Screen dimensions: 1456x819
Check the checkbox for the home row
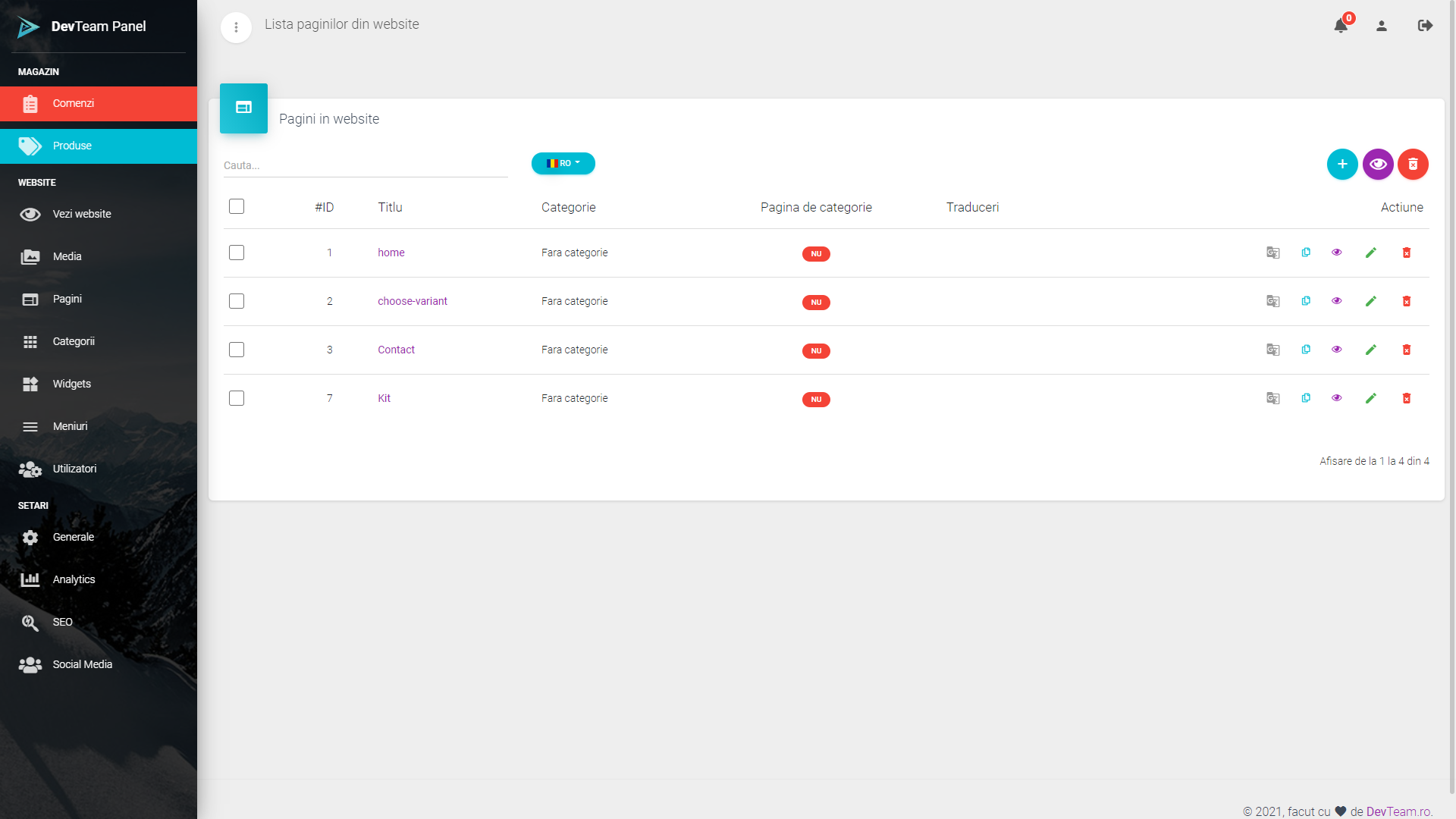tap(237, 253)
